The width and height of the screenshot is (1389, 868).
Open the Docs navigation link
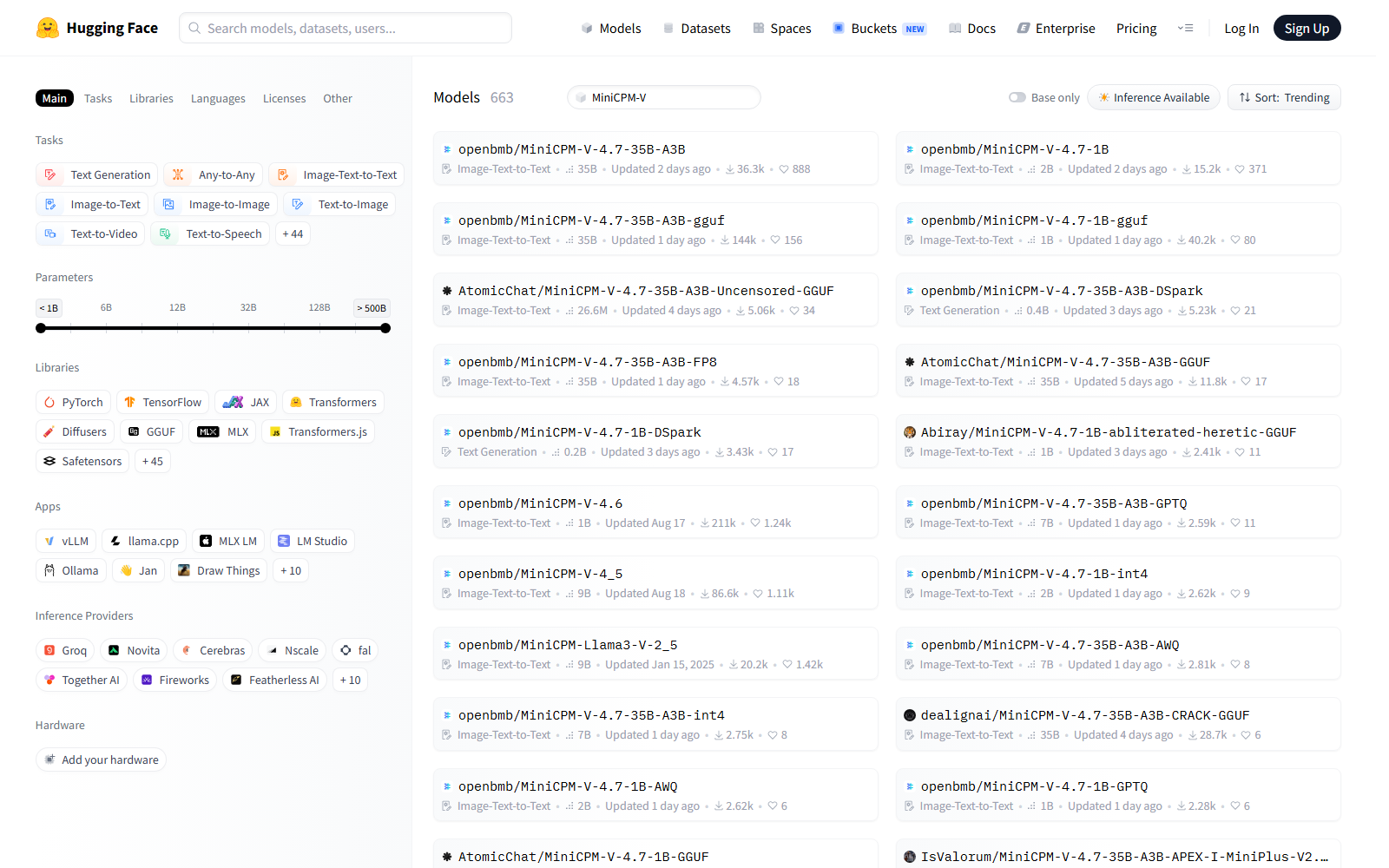pos(972,29)
